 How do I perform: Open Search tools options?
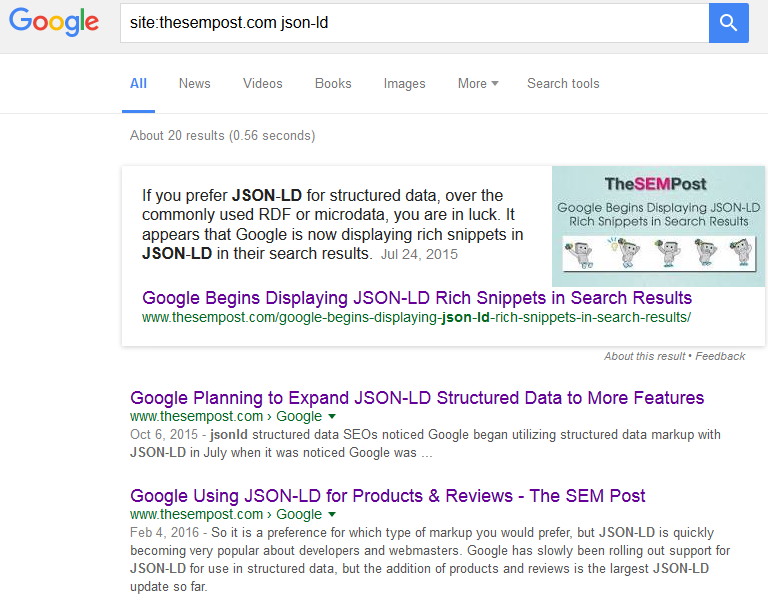click(563, 84)
